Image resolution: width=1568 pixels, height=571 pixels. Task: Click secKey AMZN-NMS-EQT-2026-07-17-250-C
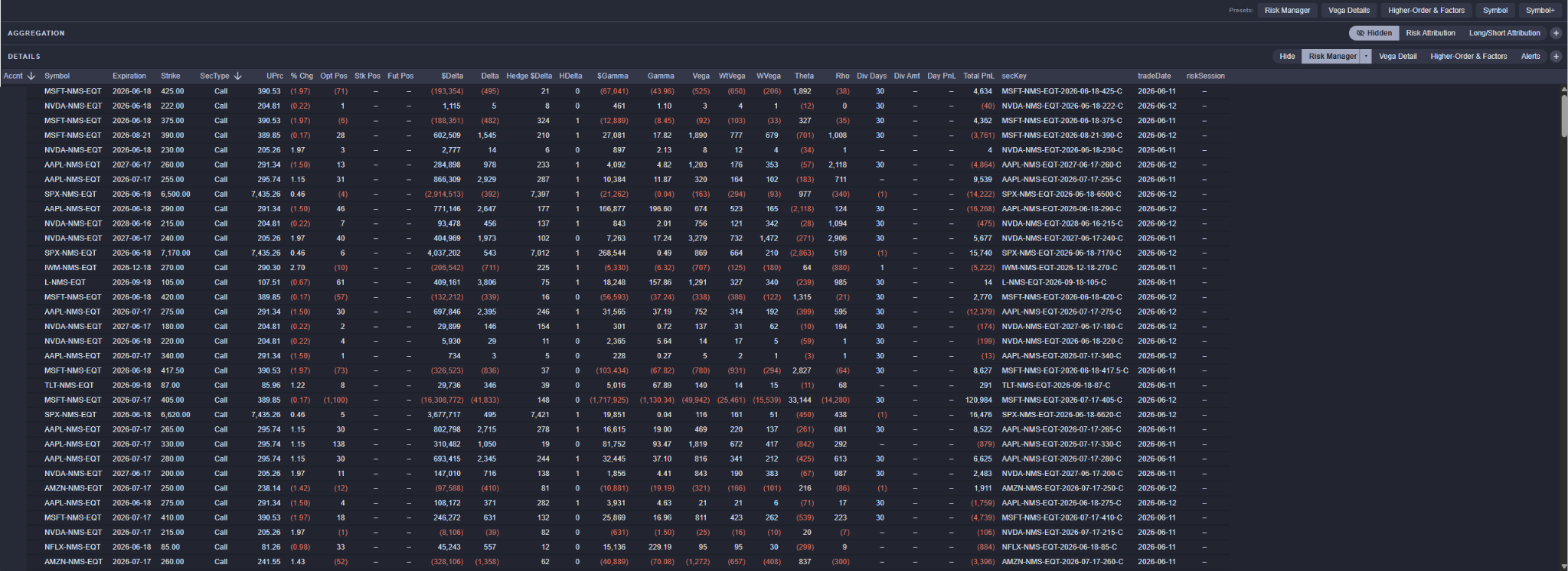point(1063,488)
